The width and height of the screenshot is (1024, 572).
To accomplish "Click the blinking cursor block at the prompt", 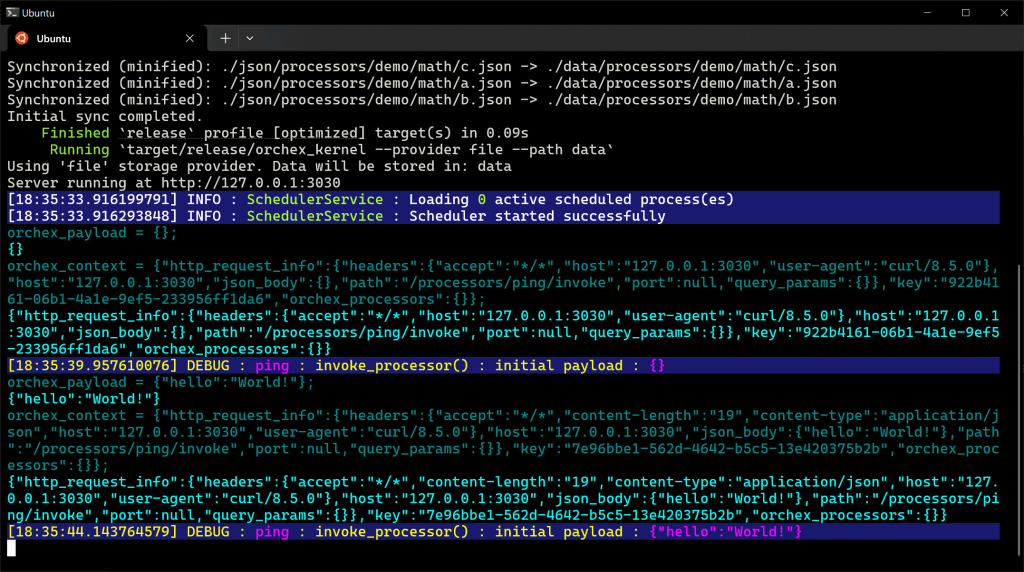I will tap(12, 548).
